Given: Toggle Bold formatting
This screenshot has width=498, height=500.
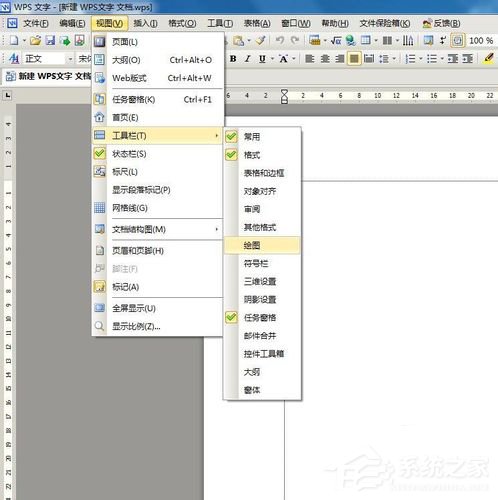Looking at the screenshot, I should pyautogui.click(x=233, y=59).
